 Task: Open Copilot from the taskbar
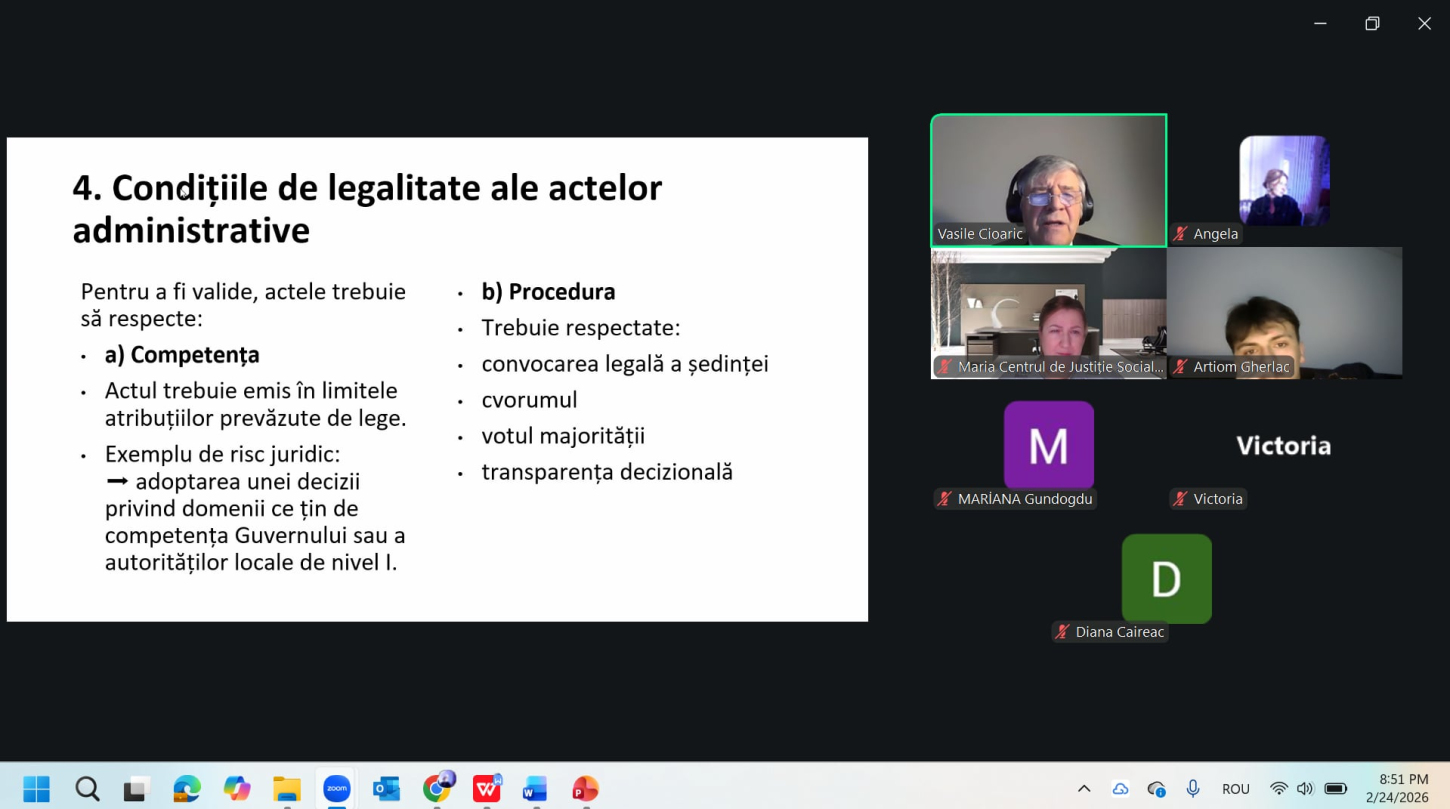(237, 789)
